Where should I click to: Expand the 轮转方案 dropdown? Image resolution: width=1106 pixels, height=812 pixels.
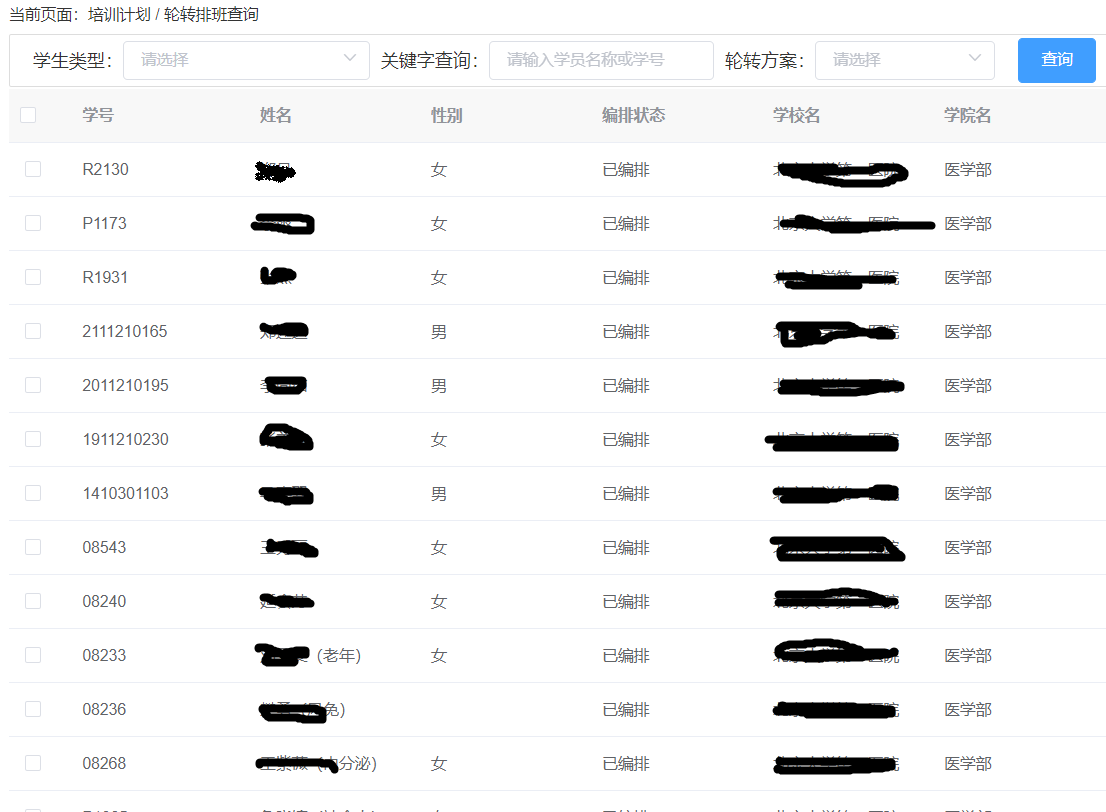pos(904,60)
